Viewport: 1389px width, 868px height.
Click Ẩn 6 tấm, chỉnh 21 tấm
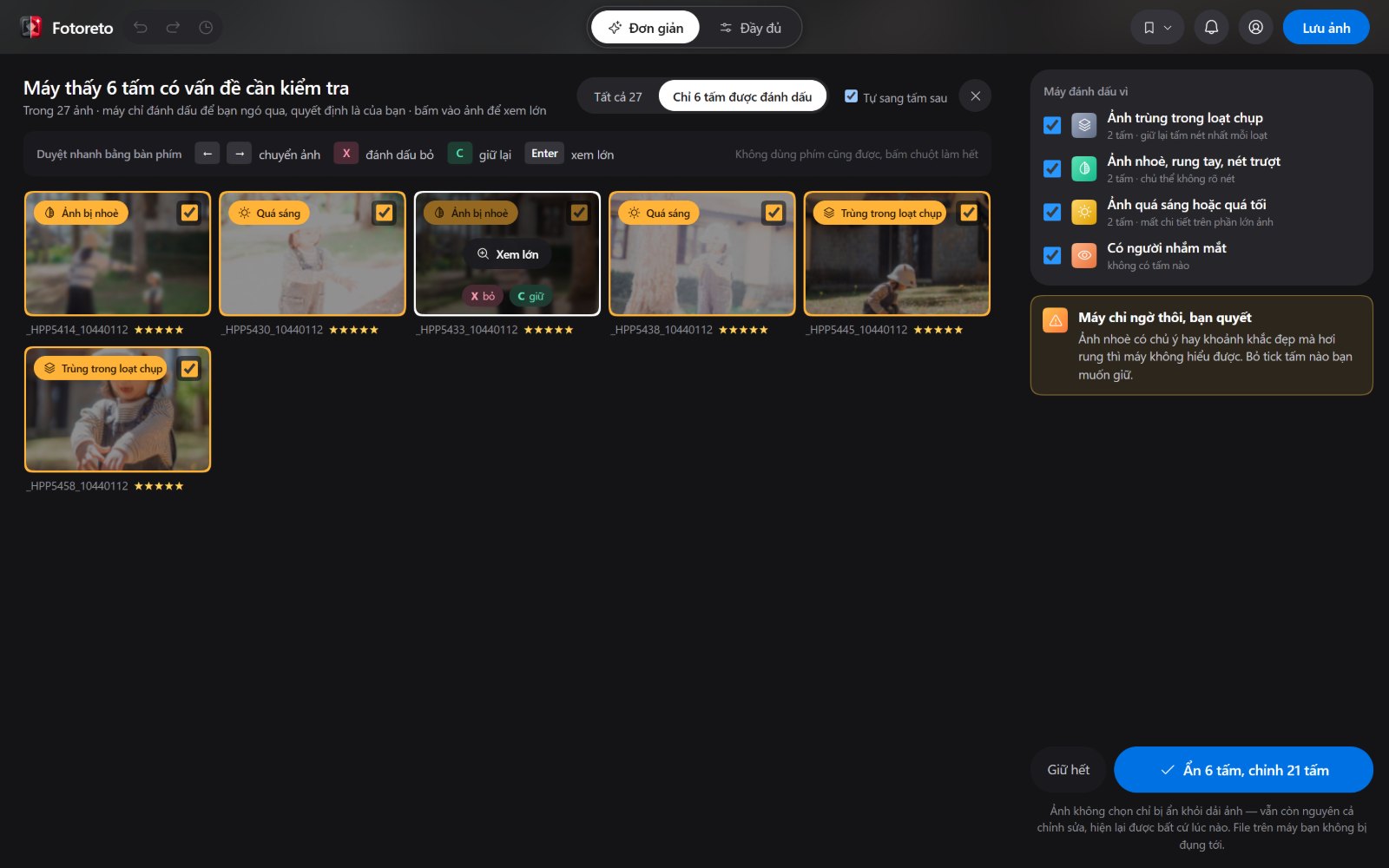(x=1243, y=770)
